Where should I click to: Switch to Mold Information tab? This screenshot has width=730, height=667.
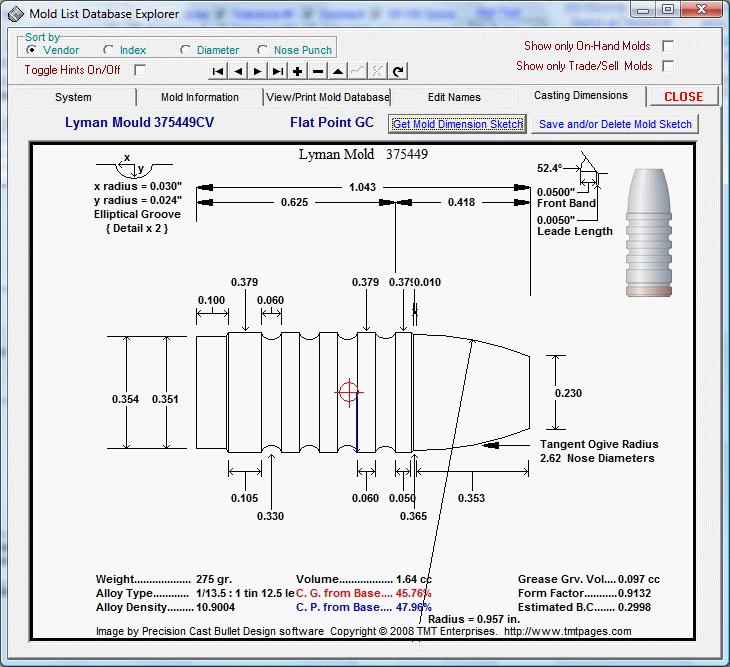pos(200,97)
